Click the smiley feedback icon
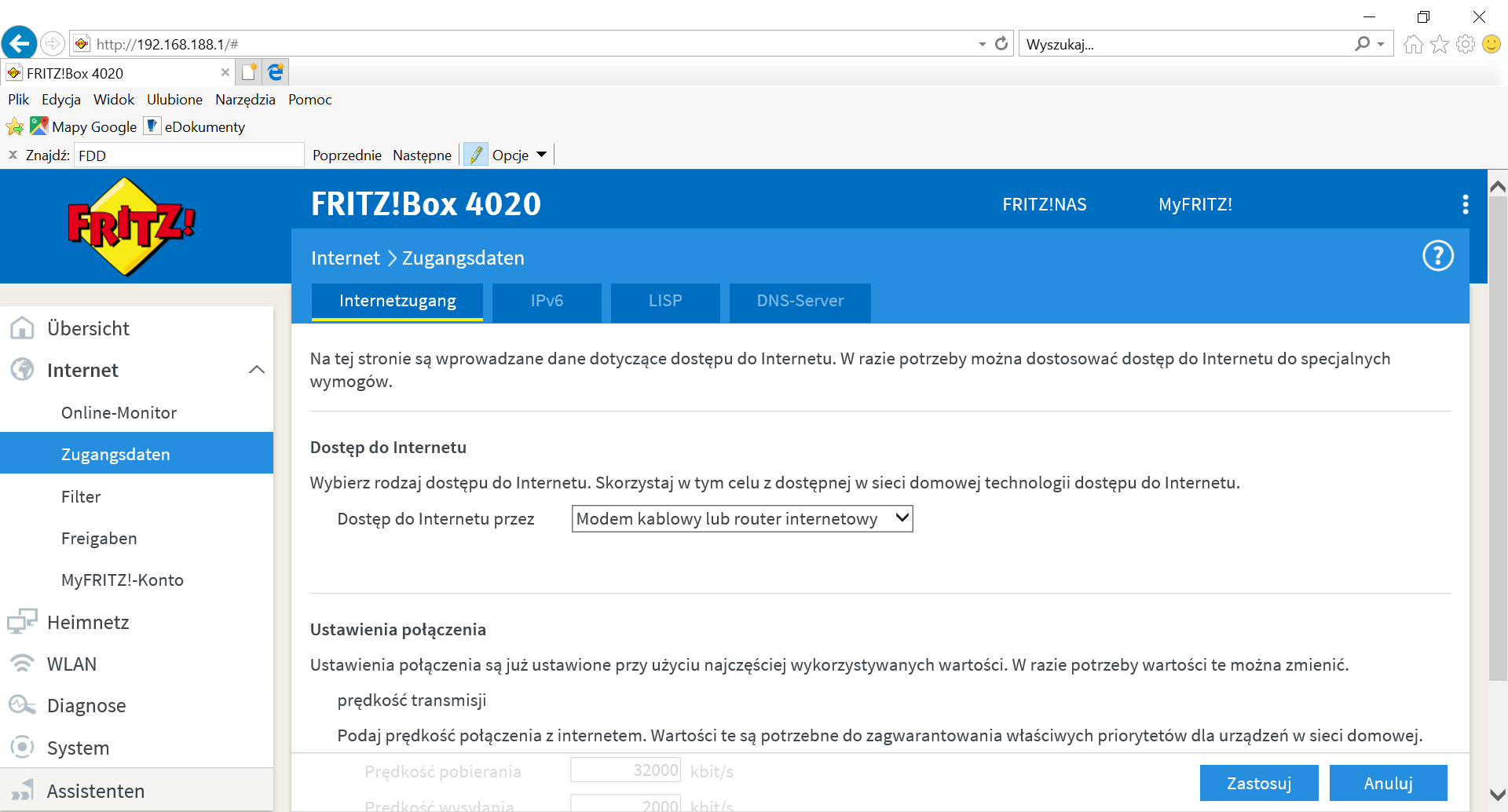This screenshot has width=1508, height=812. (x=1492, y=44)
